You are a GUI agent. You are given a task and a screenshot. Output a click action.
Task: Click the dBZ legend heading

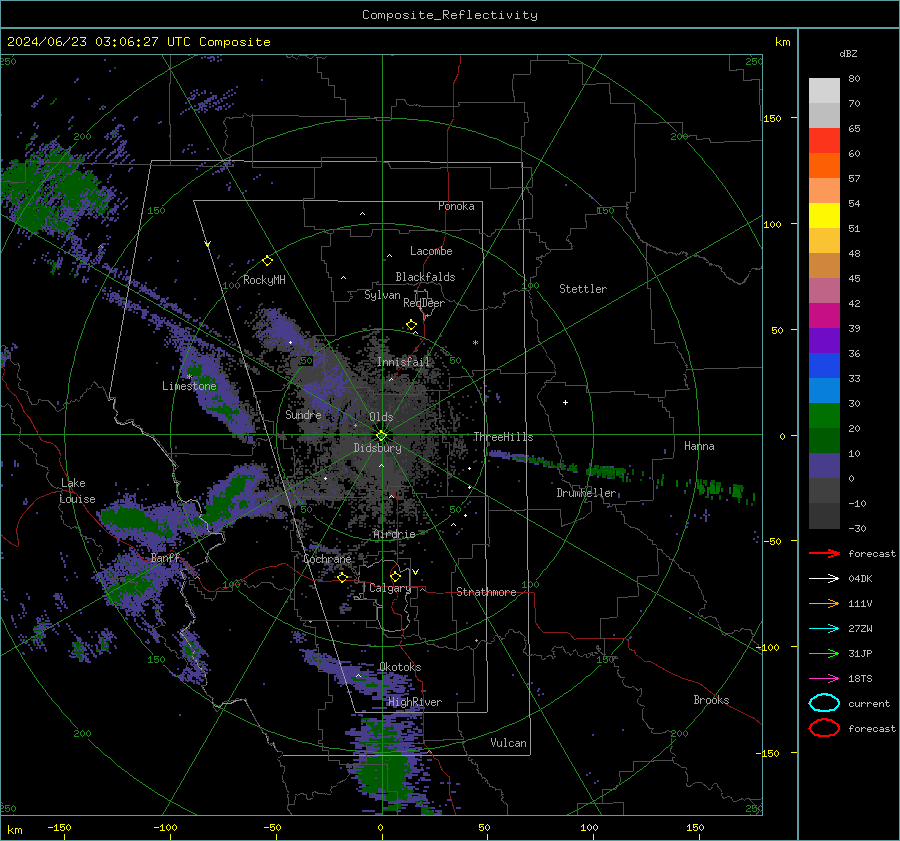(848, 53)
